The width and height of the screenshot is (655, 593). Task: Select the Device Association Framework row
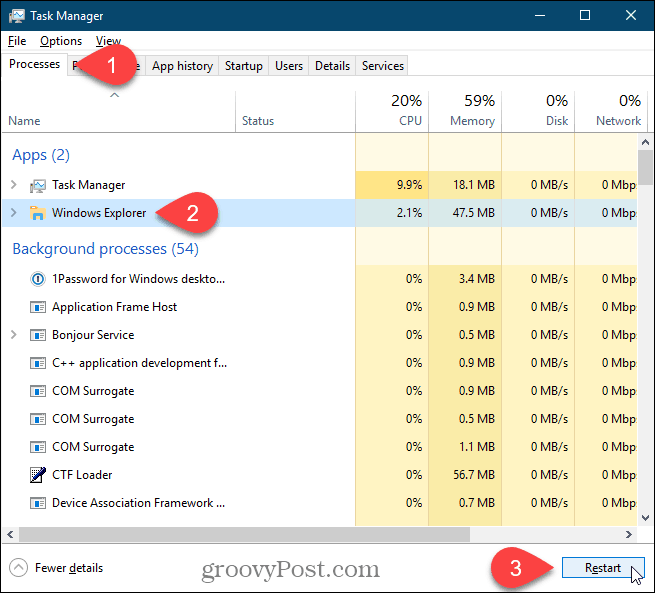320,503
